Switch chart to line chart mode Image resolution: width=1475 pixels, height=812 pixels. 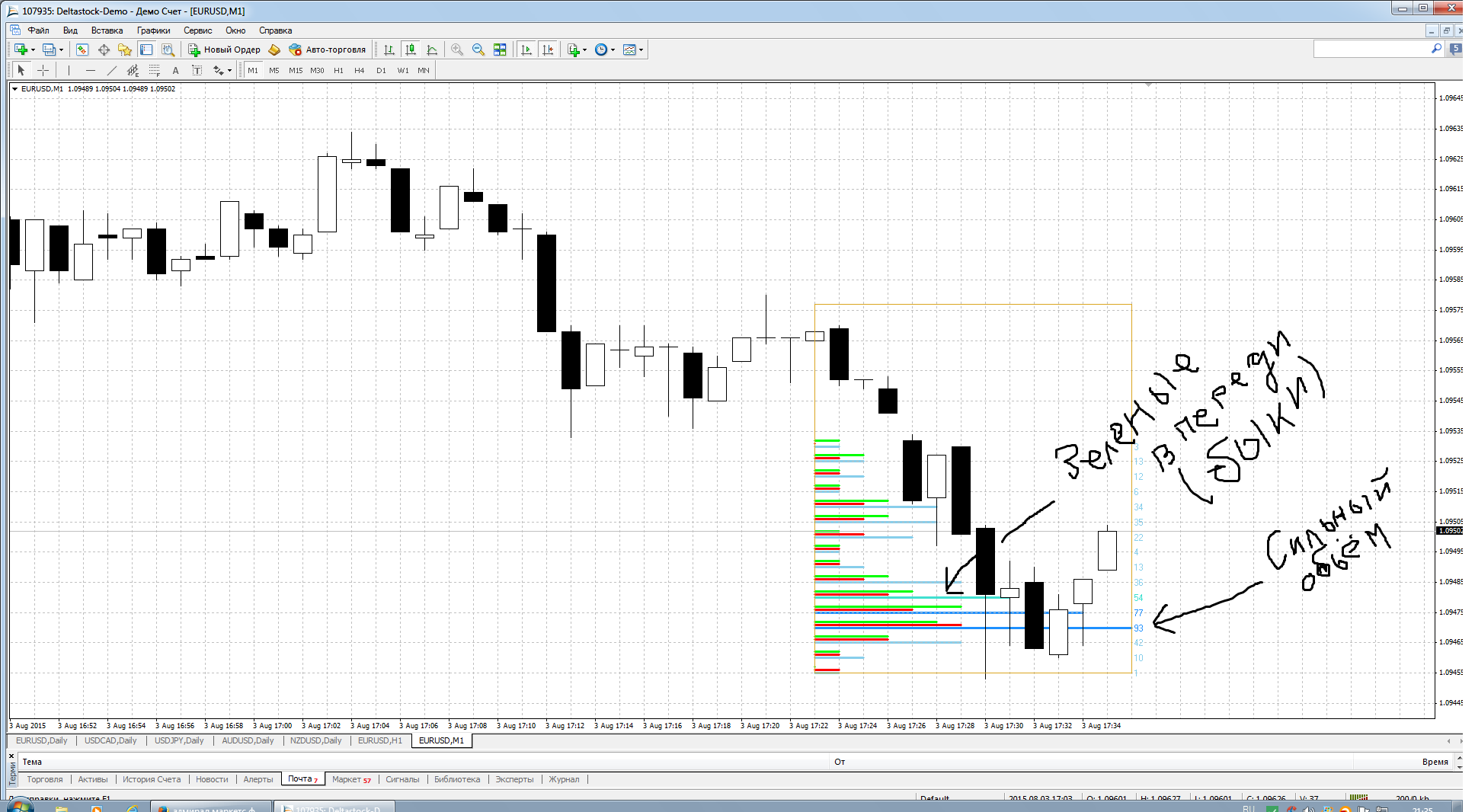click(432, 50)
